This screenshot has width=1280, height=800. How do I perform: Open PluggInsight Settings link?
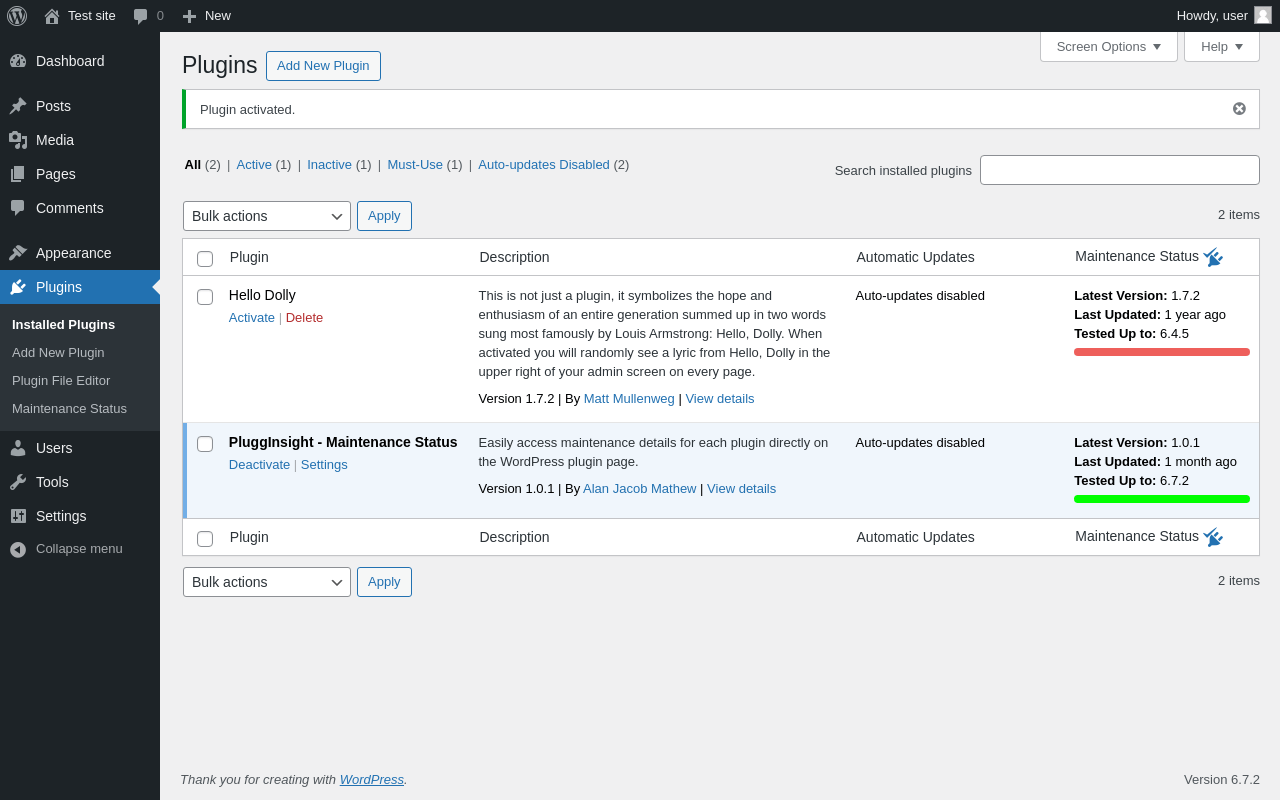coord(324,465)
